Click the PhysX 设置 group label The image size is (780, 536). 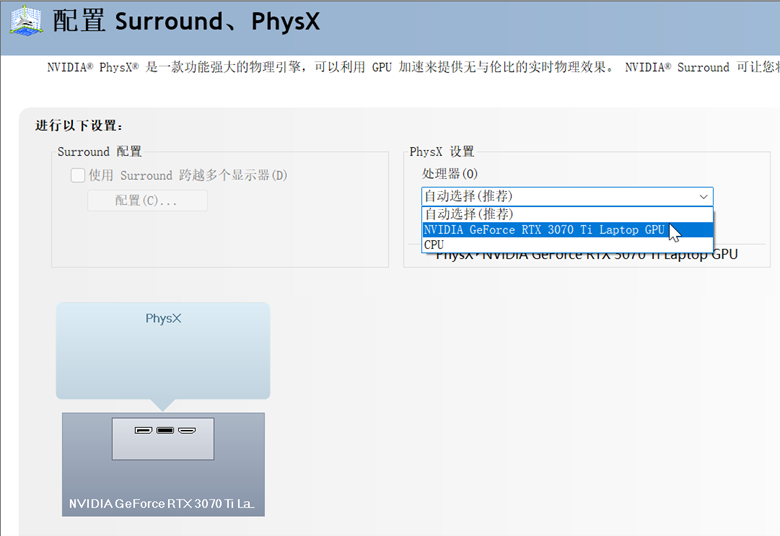pyautogui.click(x=442, y=151)
